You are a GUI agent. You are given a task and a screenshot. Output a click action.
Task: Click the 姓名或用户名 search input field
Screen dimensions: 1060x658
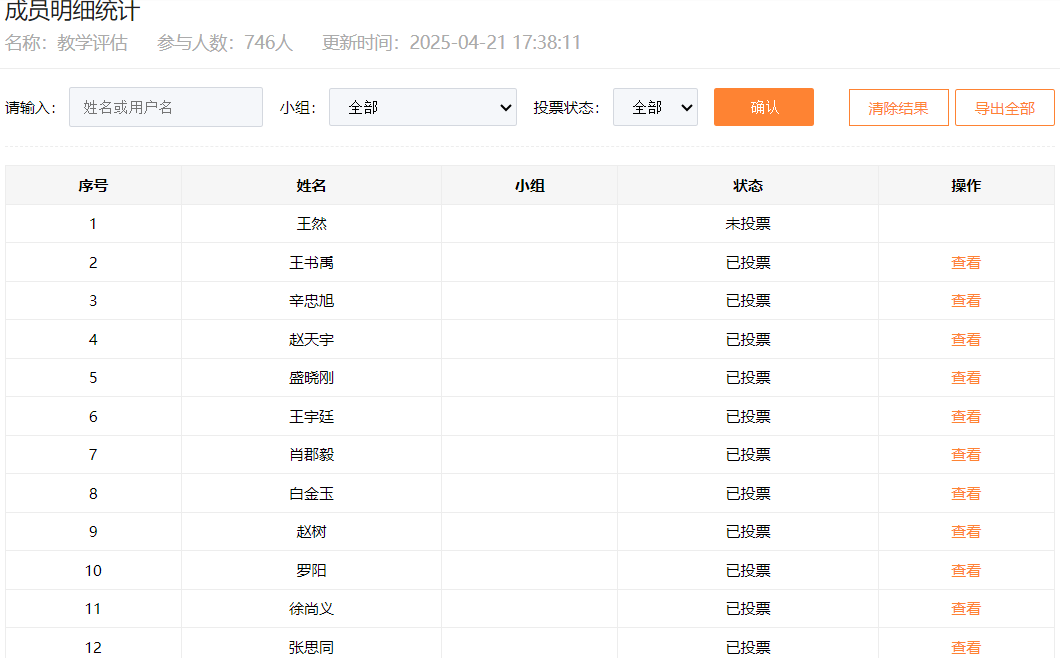[x=166, y=107]
